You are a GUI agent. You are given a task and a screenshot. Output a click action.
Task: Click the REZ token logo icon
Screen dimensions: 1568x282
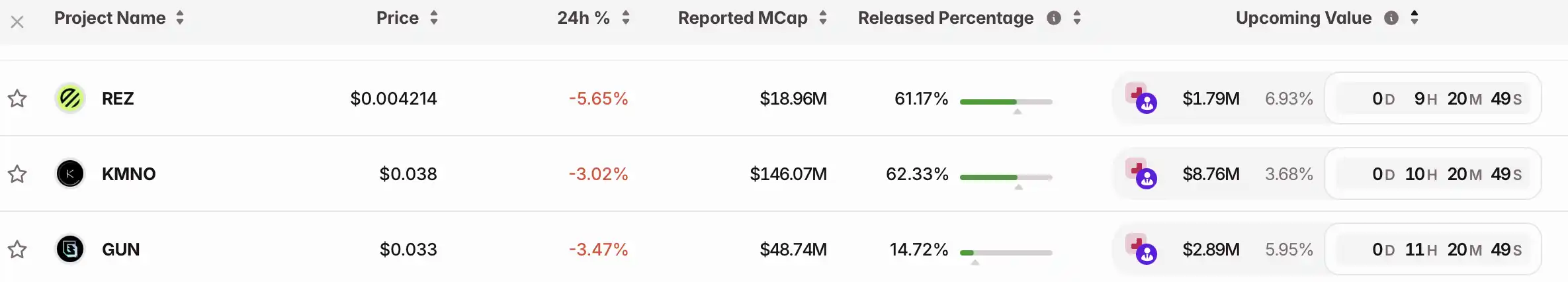pyautogui.click(x=70, y=99)
